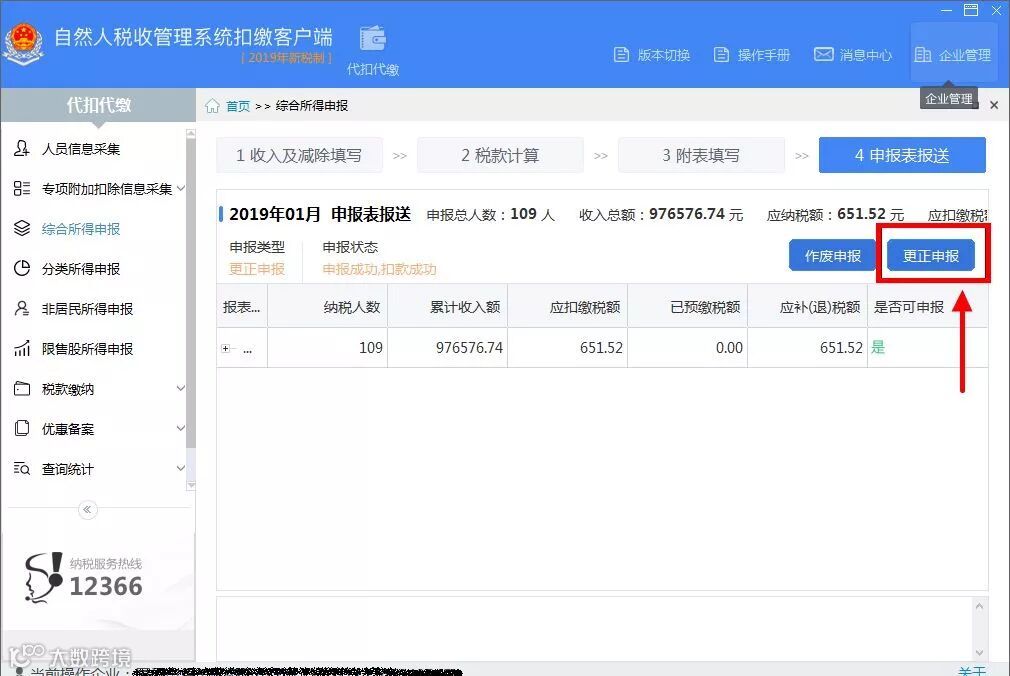Click the 税款缴纳 folder icon
Image resolution: width=1010 pixels, height=676 pixels.
[21, 389]
